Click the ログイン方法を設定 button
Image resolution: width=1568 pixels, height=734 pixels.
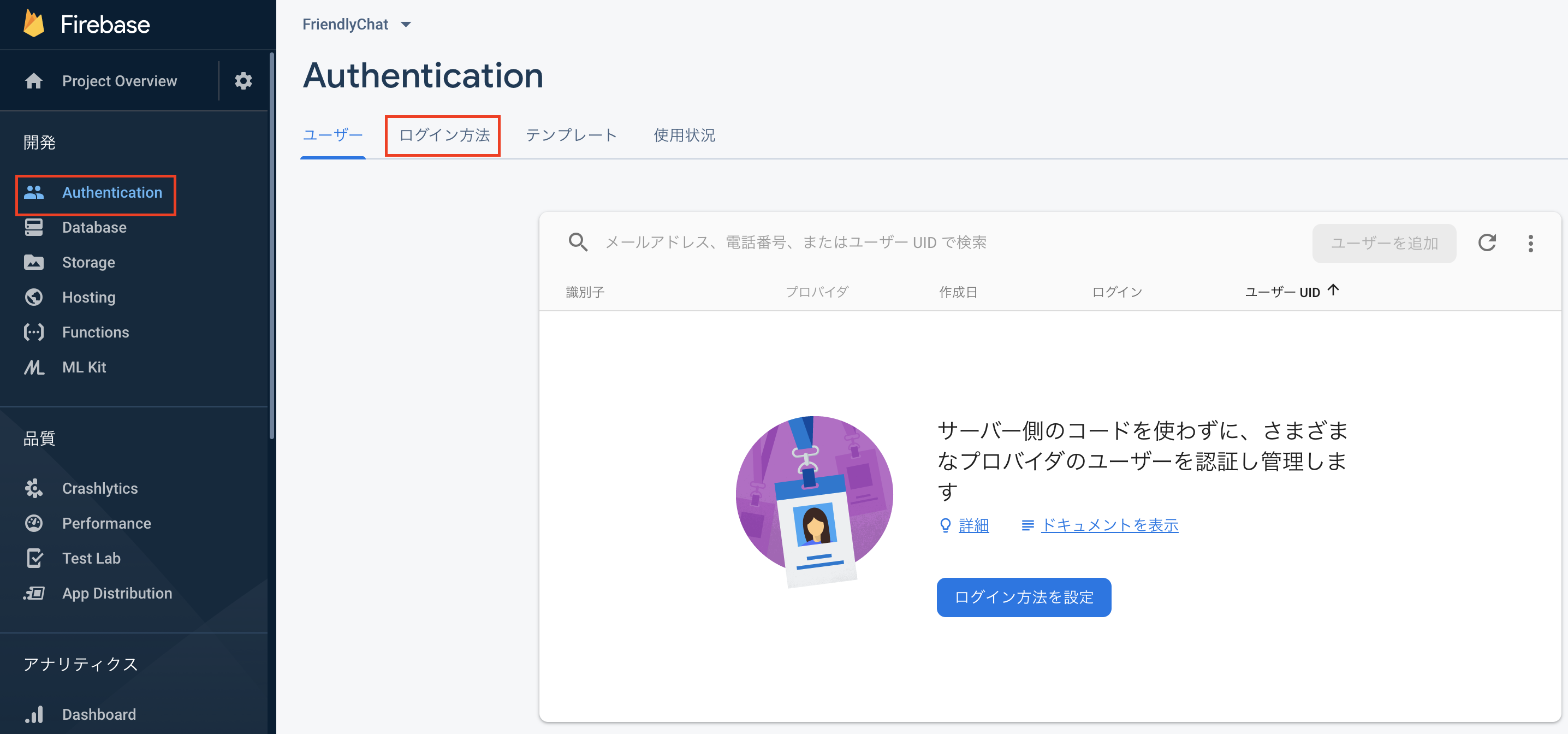(1024, 597)
